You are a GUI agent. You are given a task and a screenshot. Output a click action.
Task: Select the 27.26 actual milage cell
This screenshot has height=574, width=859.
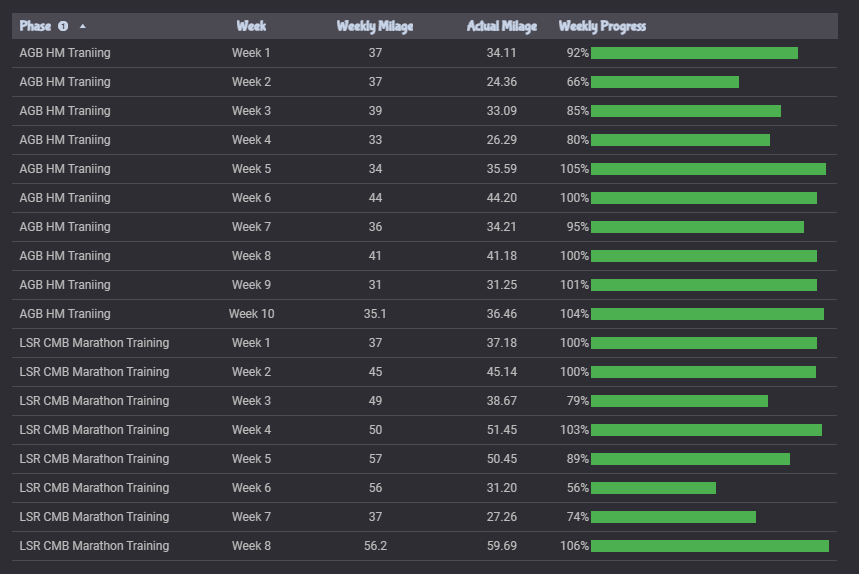coord(501,517)
